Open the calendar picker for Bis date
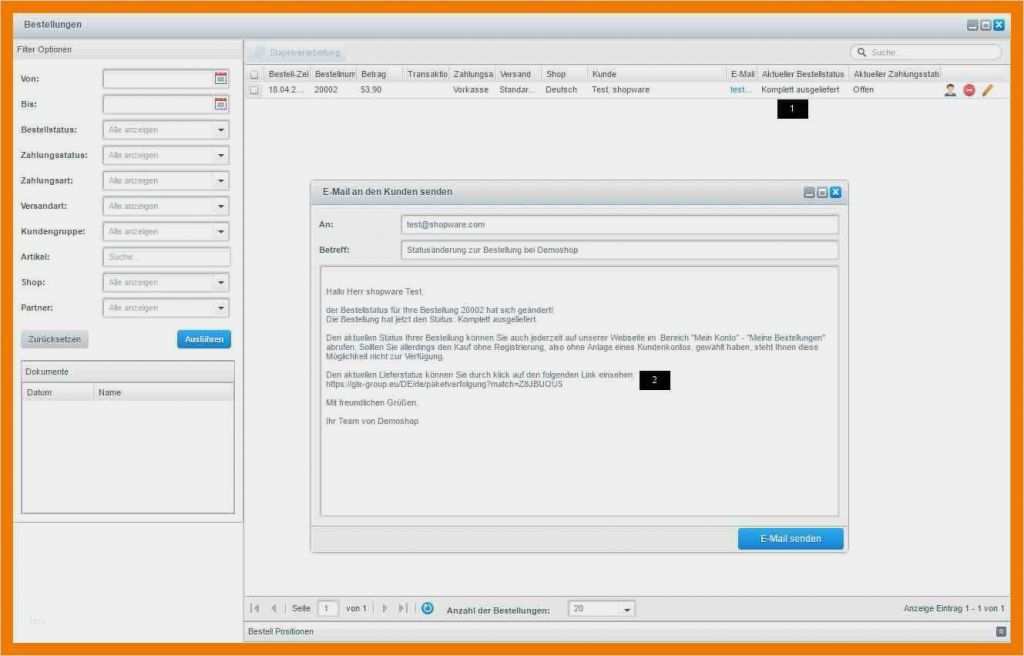Viewport: 1024px width, 656px height. pyautogui.click(x=221, y=104)
